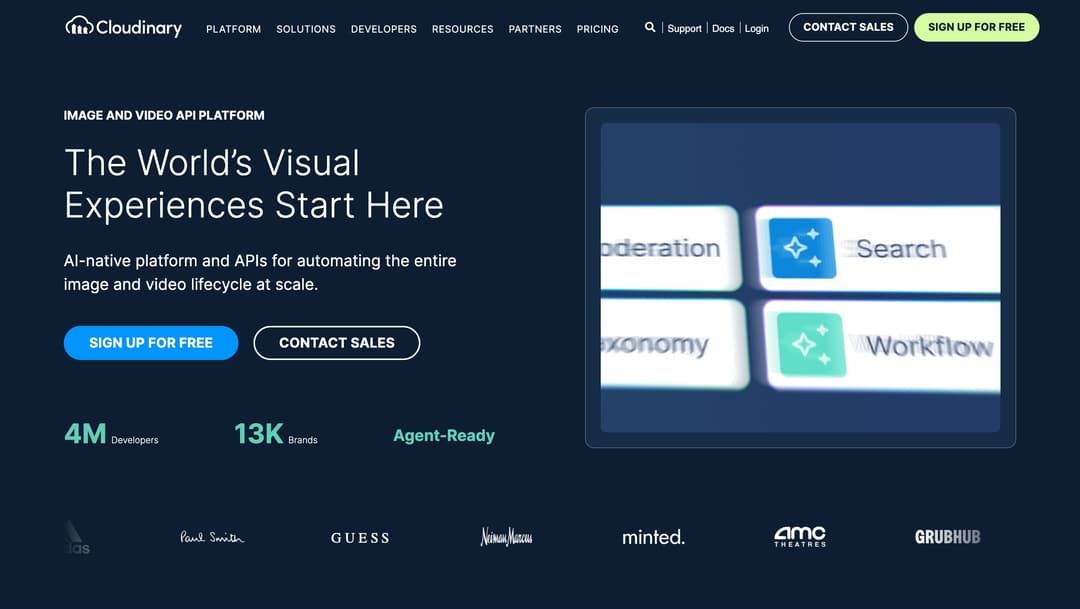
Task: Click the Neiman Marcus brand logo
Action: (506, 537)
